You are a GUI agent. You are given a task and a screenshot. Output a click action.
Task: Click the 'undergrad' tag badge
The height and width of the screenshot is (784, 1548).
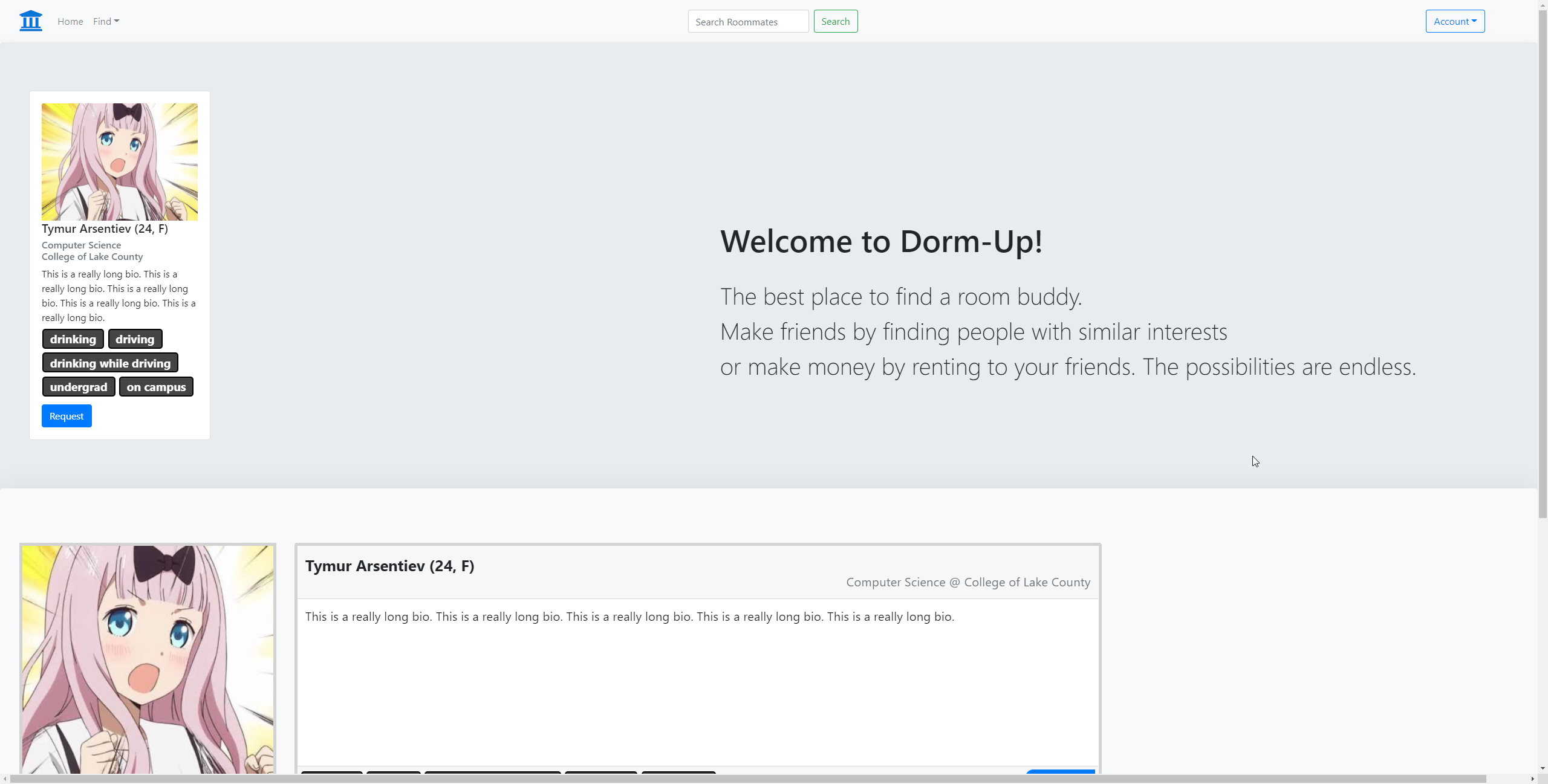[x=79, y=387]
